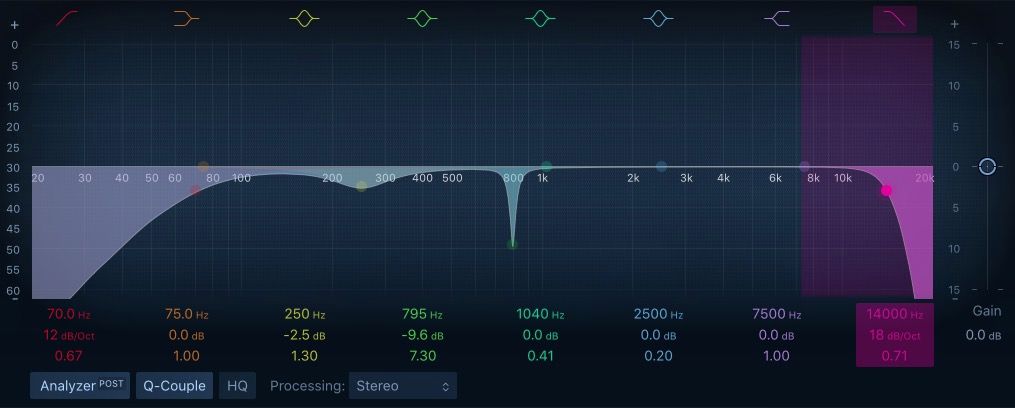This screenshot has height=408, width=1015.
Task: Toggle the pink low-pass filter band icon
Action: pyautogui.click(x=894, y=18)
